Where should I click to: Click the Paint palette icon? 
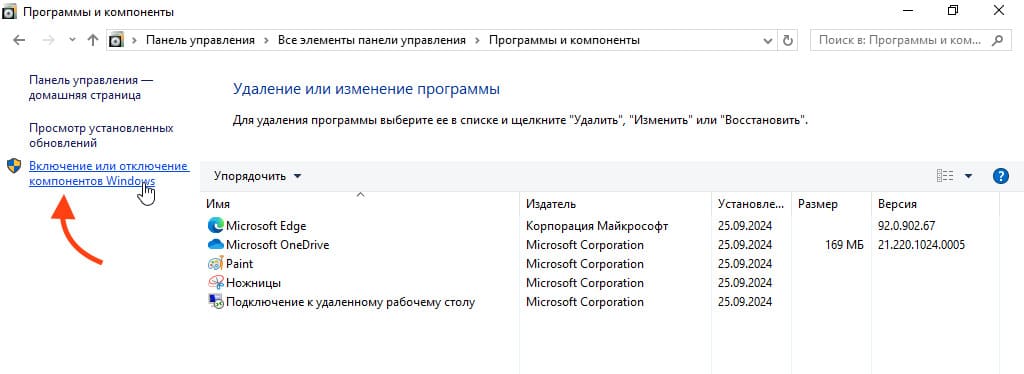point(215,264)
